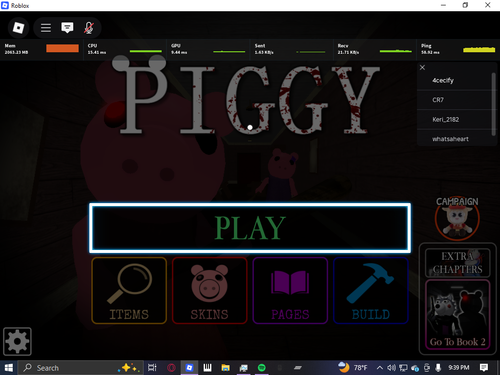
Task: Open the BUILD hammer menu
Action: (371, 290)
